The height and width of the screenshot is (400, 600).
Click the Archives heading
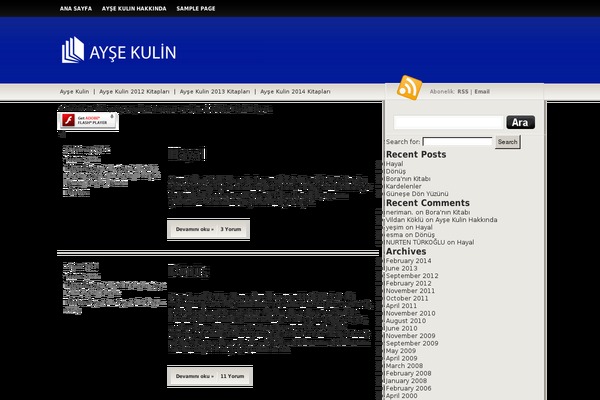406,251
